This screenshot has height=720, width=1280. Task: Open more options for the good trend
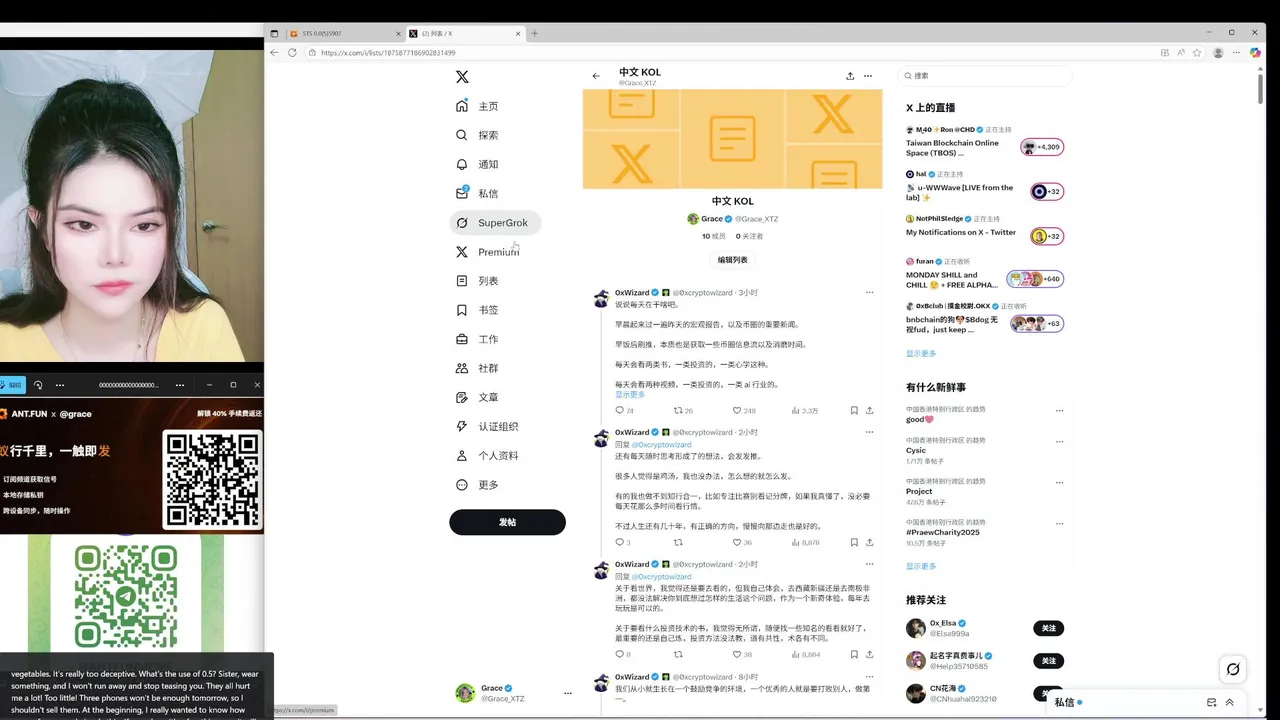(1059, 410)
